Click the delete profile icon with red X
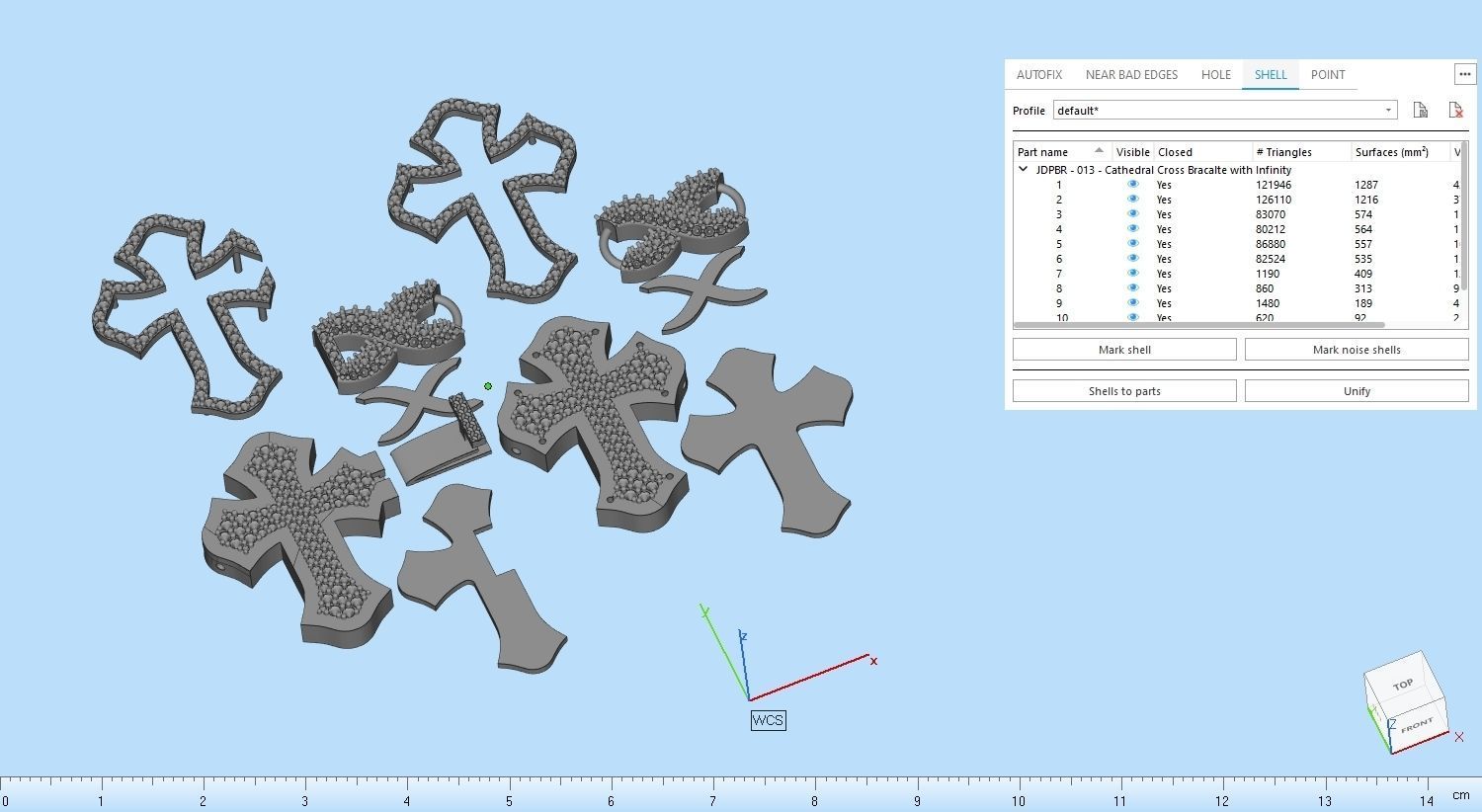Image resolution: width=1482 pixels, height=812 pixels. 1455,110
